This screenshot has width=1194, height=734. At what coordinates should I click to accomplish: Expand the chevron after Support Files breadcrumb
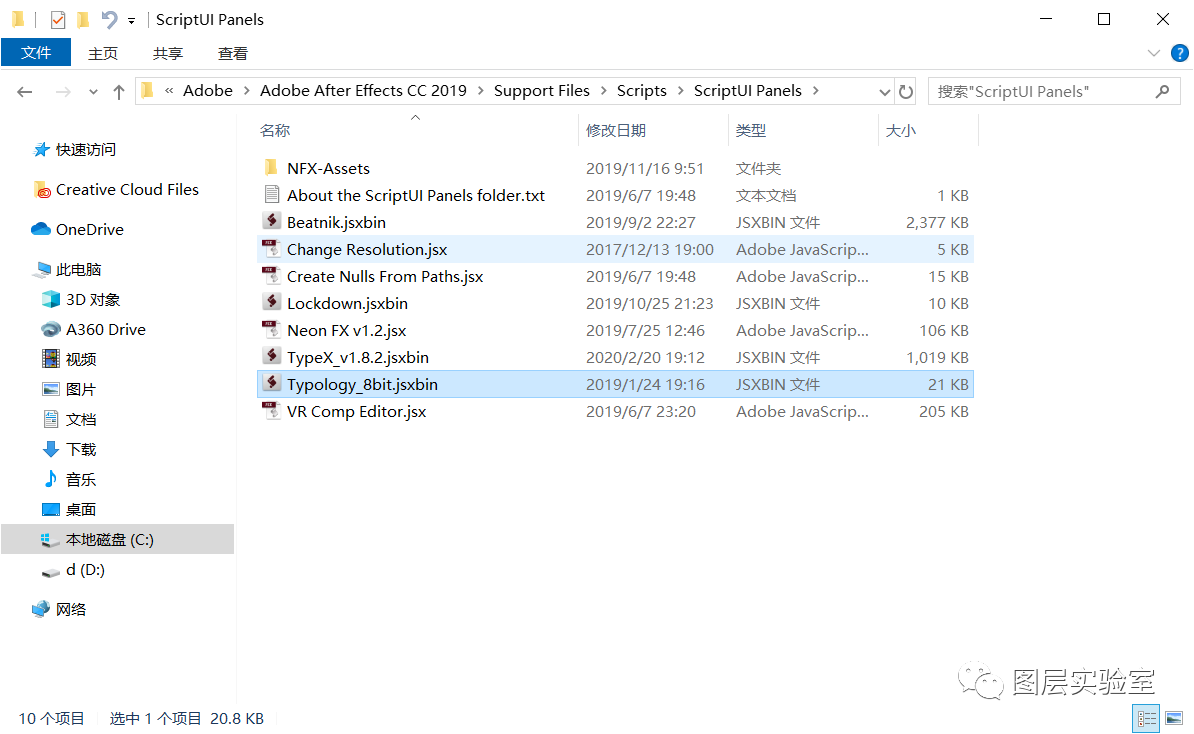(603, 91)
